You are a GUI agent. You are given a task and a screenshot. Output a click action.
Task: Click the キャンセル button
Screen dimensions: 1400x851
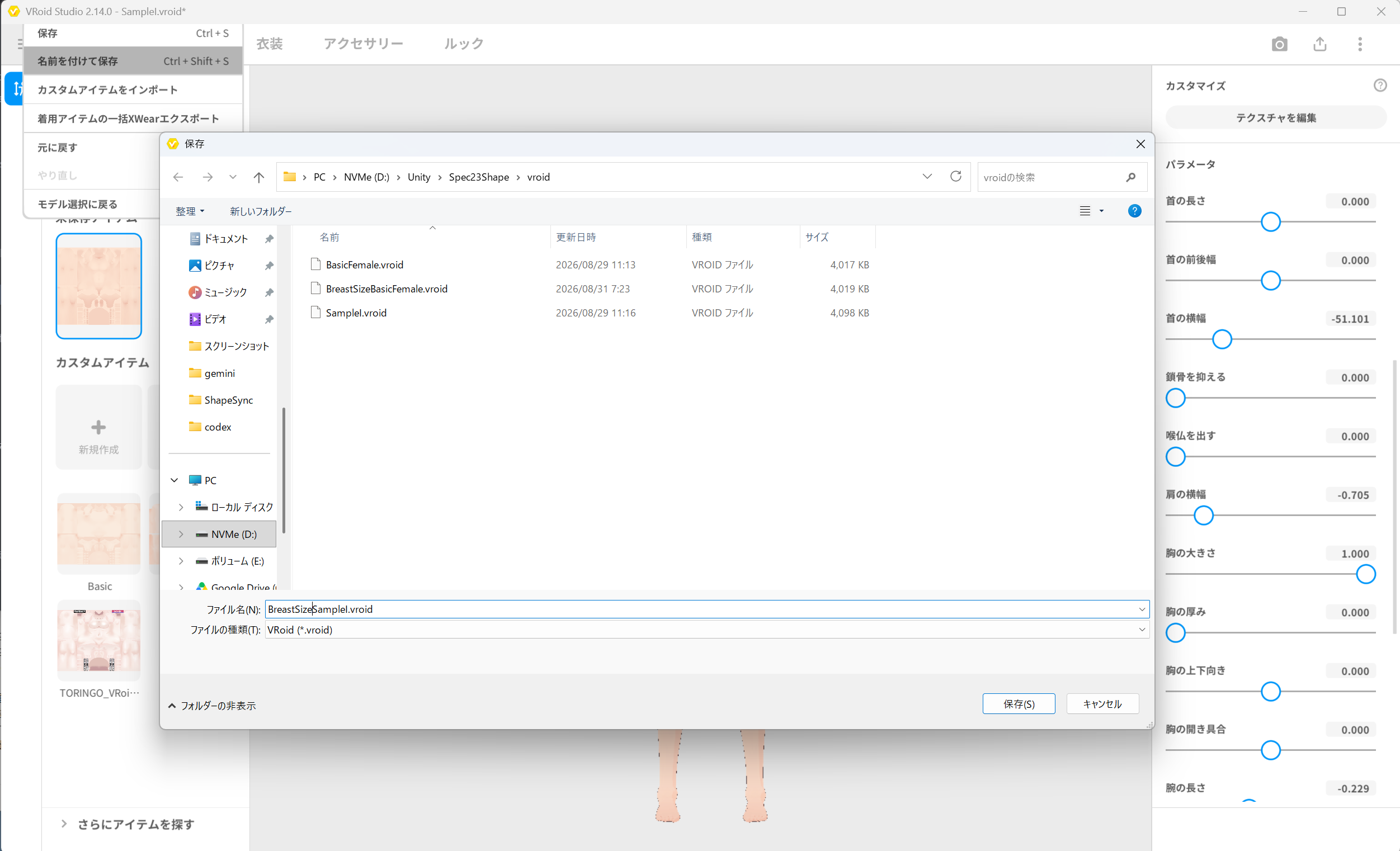pyautogui.click(x=1102, y=704)
